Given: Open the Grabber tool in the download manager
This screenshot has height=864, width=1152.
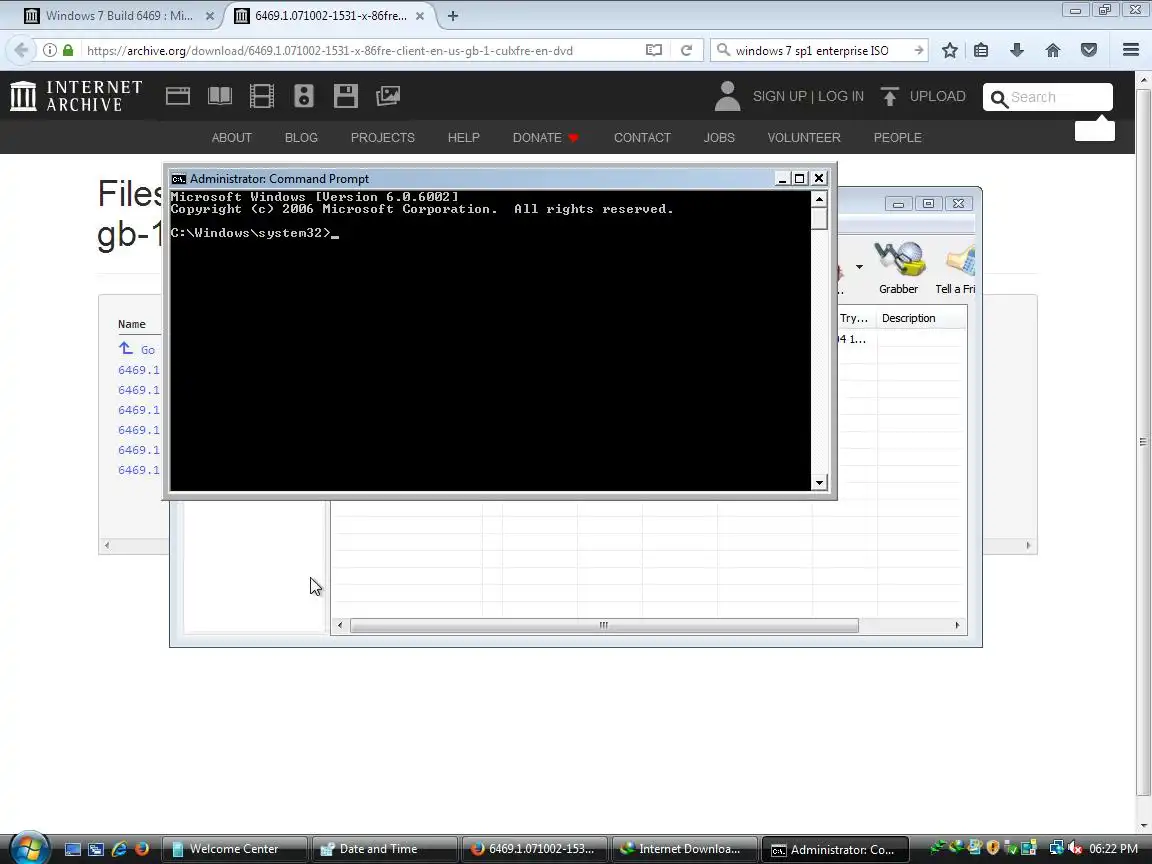Looking at the screenshot, I should pyautogui.click(x=899, y=269).
